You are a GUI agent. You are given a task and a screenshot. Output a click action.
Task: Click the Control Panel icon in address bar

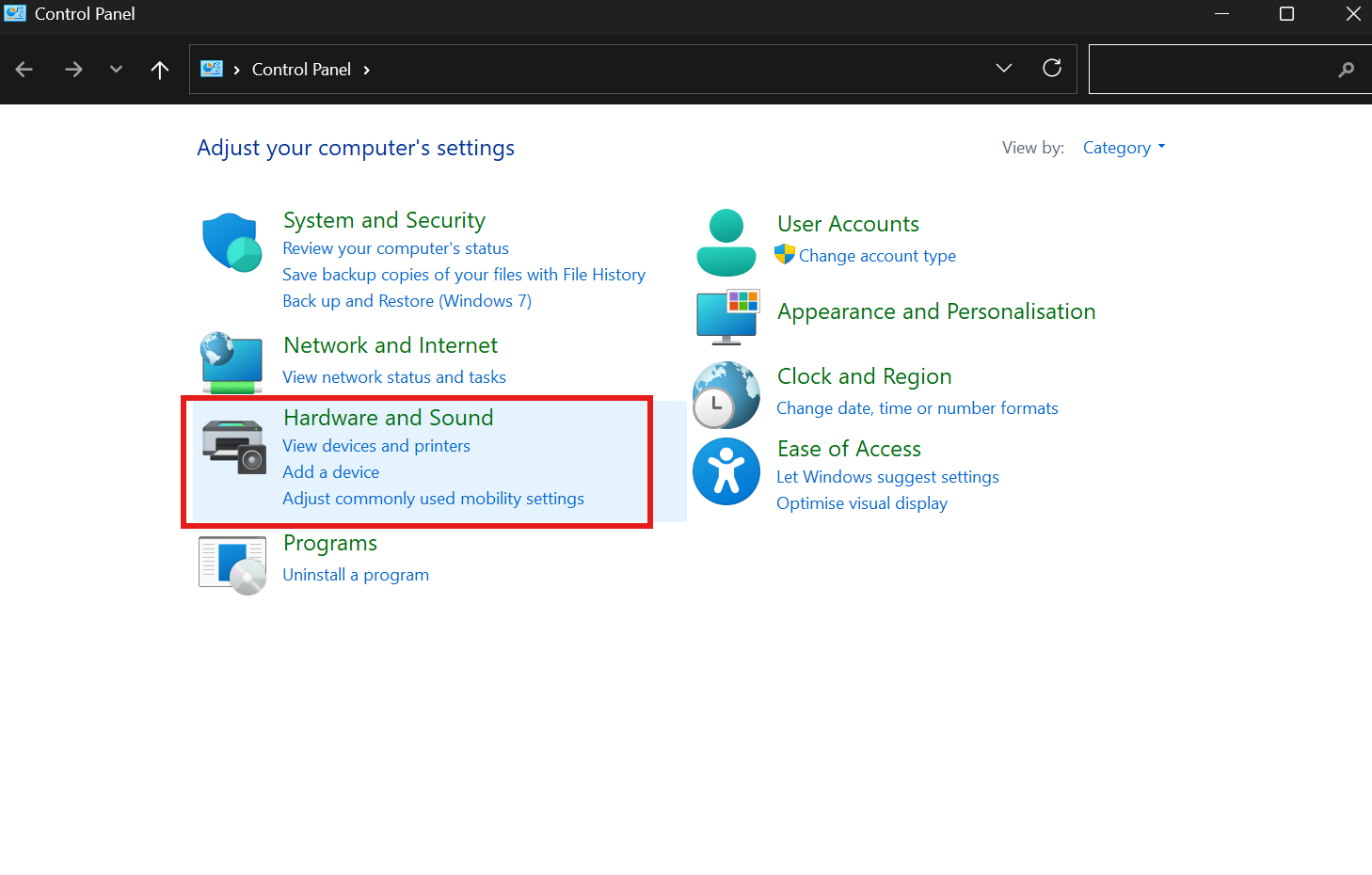tap(212, 69)
